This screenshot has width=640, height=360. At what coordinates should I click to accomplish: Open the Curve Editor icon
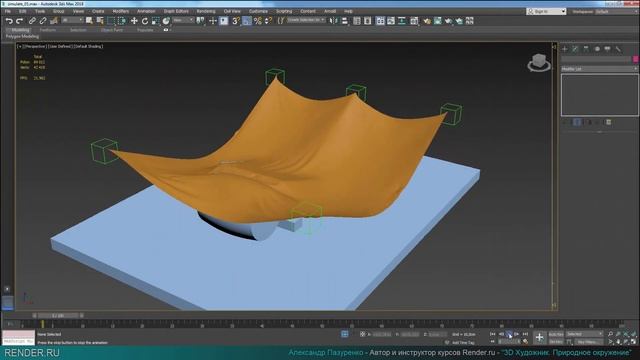[x=391, y=21]
